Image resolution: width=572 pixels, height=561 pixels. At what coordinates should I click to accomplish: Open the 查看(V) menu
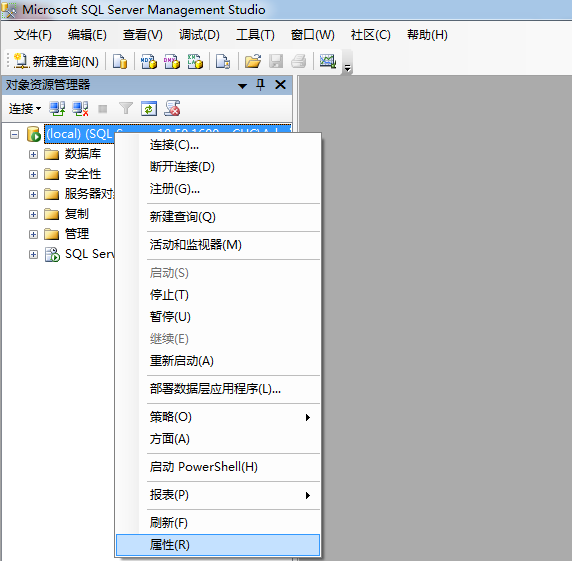pyautogui.click(x=143, y=35)
